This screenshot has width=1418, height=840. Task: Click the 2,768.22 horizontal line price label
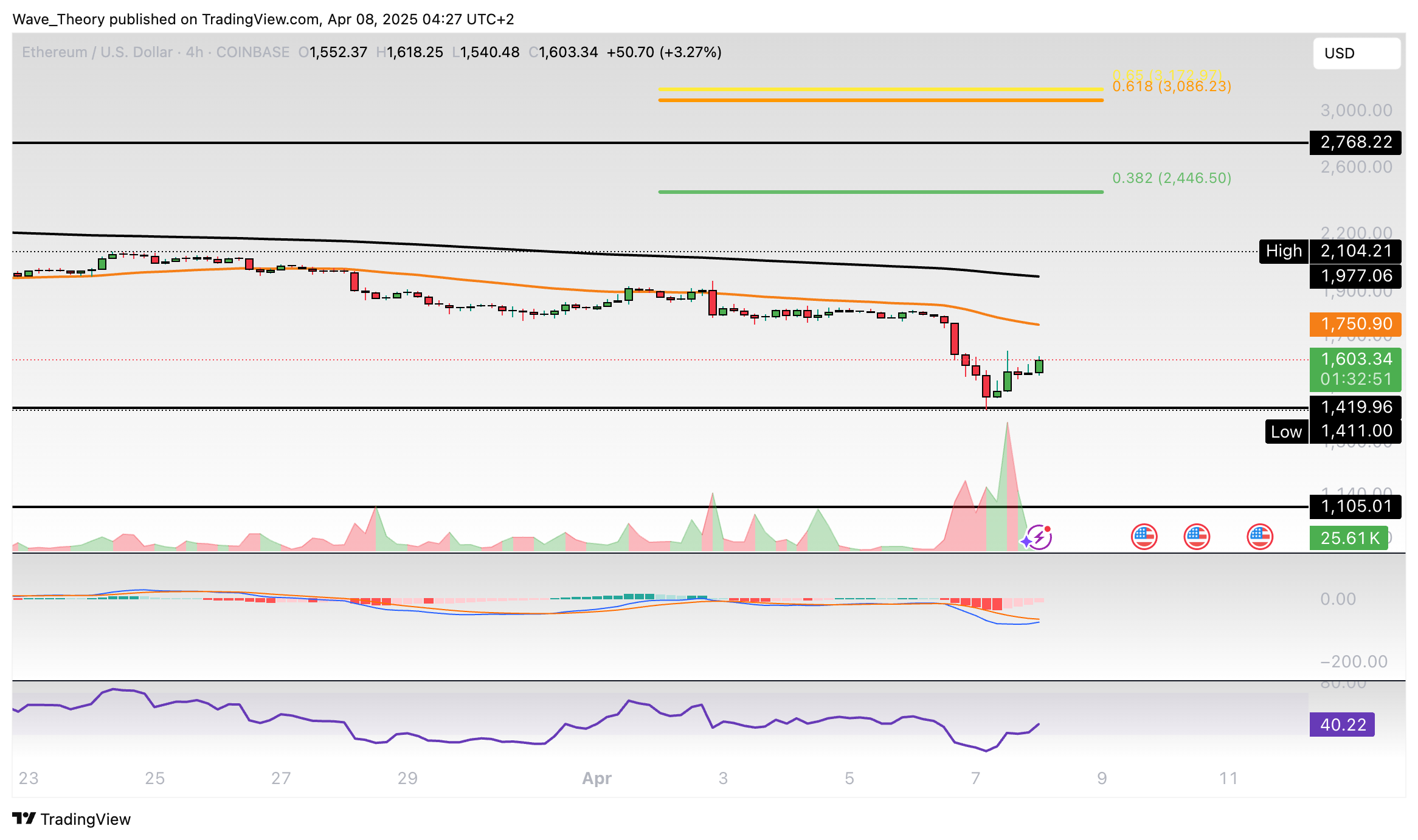(1355, 142)
